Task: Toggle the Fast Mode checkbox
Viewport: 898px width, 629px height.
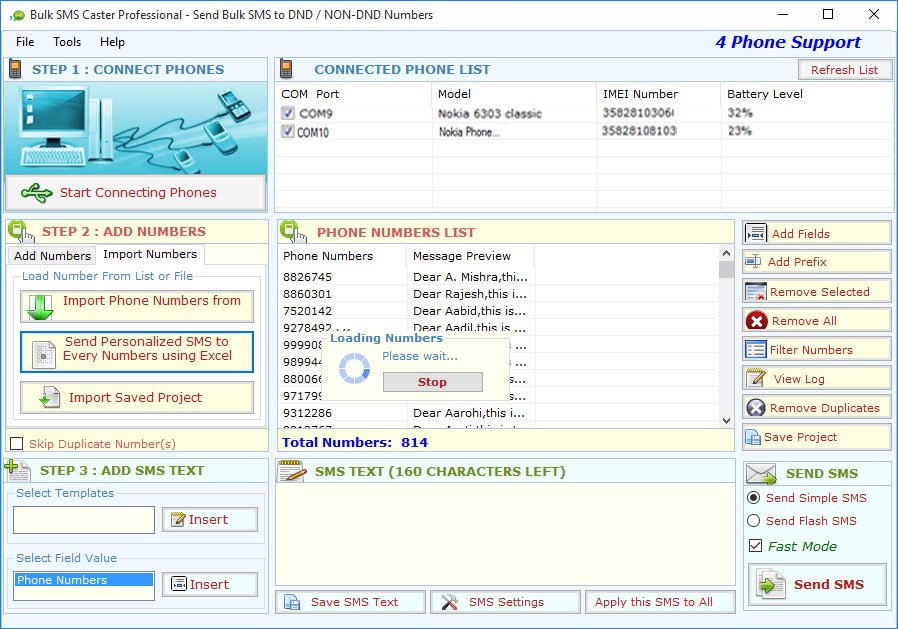Action: click(x=755, y=546)
